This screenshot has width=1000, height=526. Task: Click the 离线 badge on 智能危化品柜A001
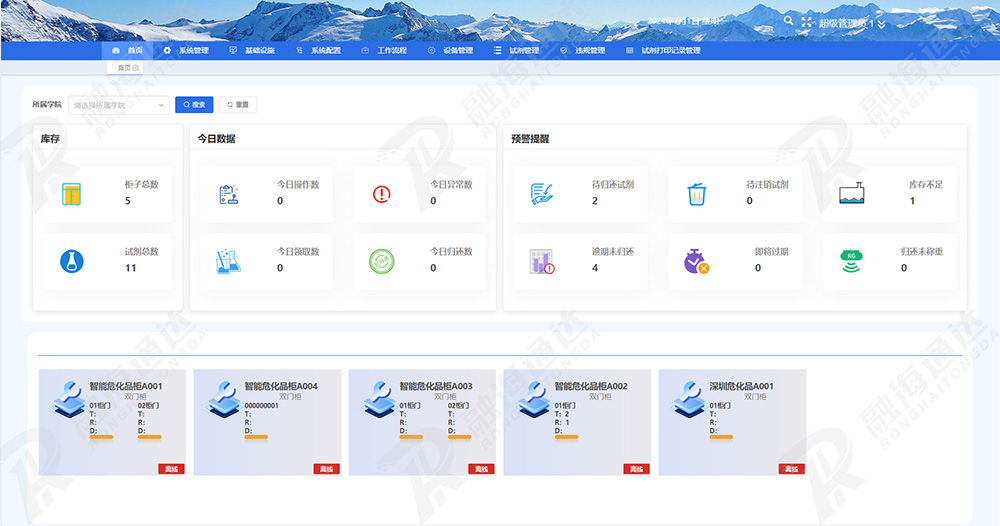click(172, 469)
